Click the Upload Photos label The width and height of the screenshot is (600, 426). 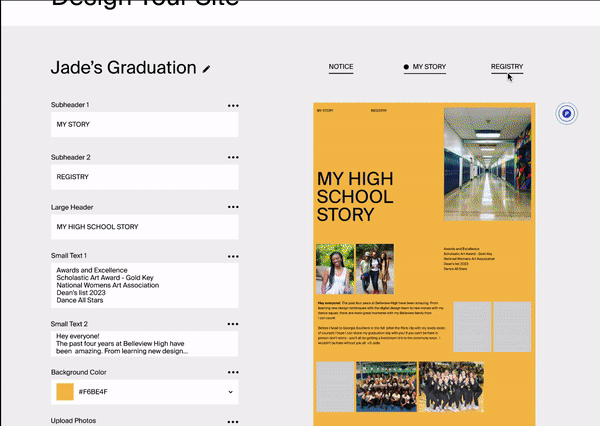(73, 421)
